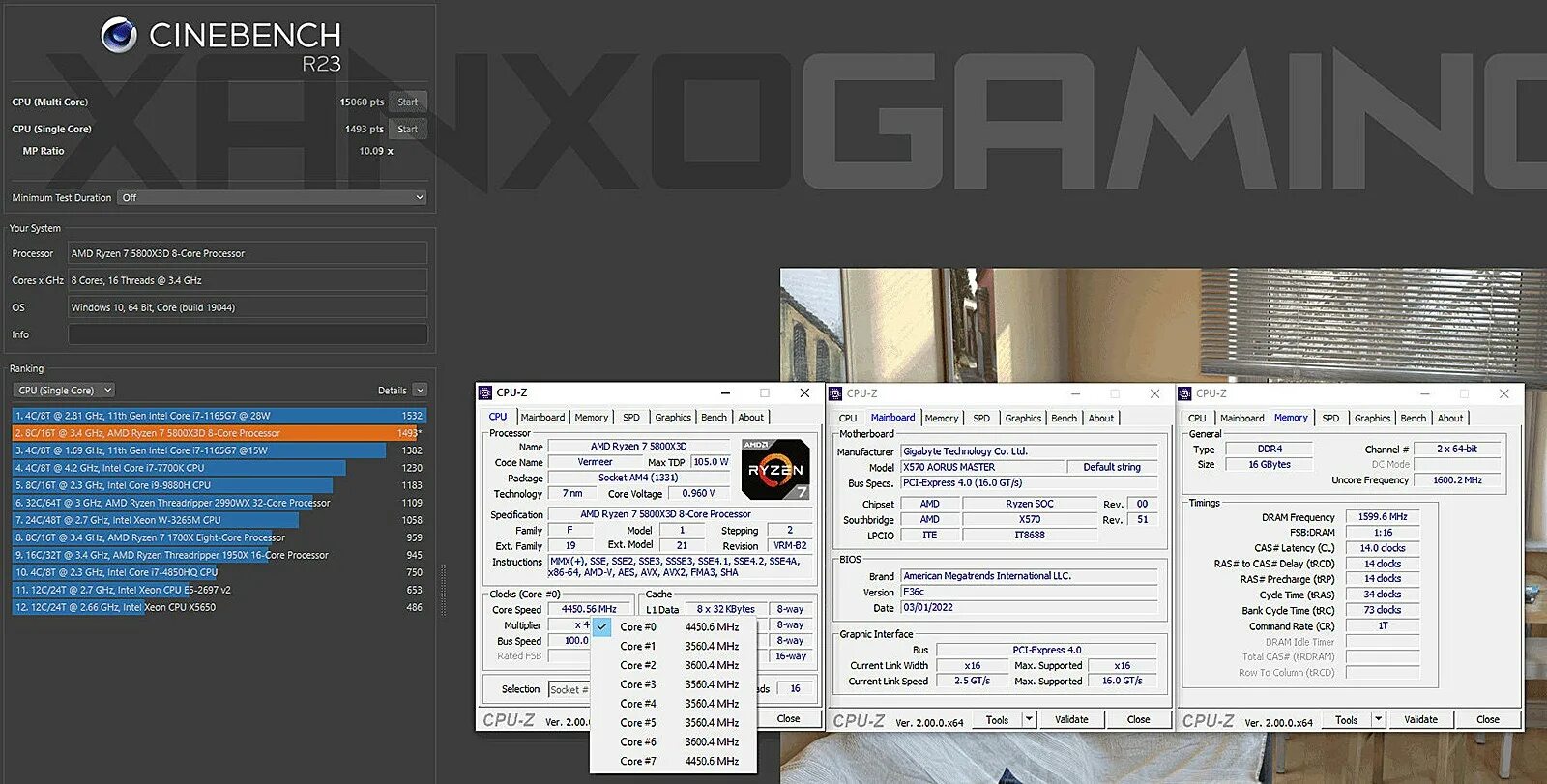
Task: Choose Core #7 in the core list
Action: (x=673, y=762)
